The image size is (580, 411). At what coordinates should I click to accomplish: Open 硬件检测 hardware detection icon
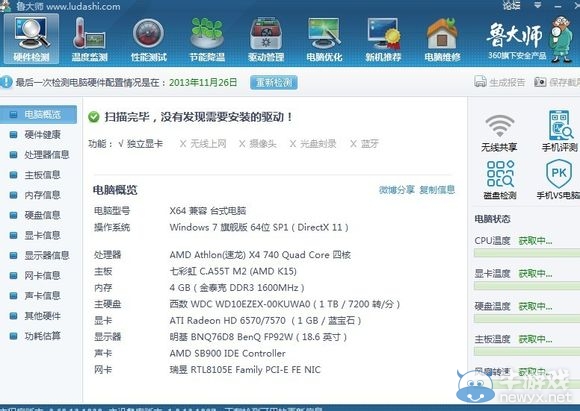(31, 39)
